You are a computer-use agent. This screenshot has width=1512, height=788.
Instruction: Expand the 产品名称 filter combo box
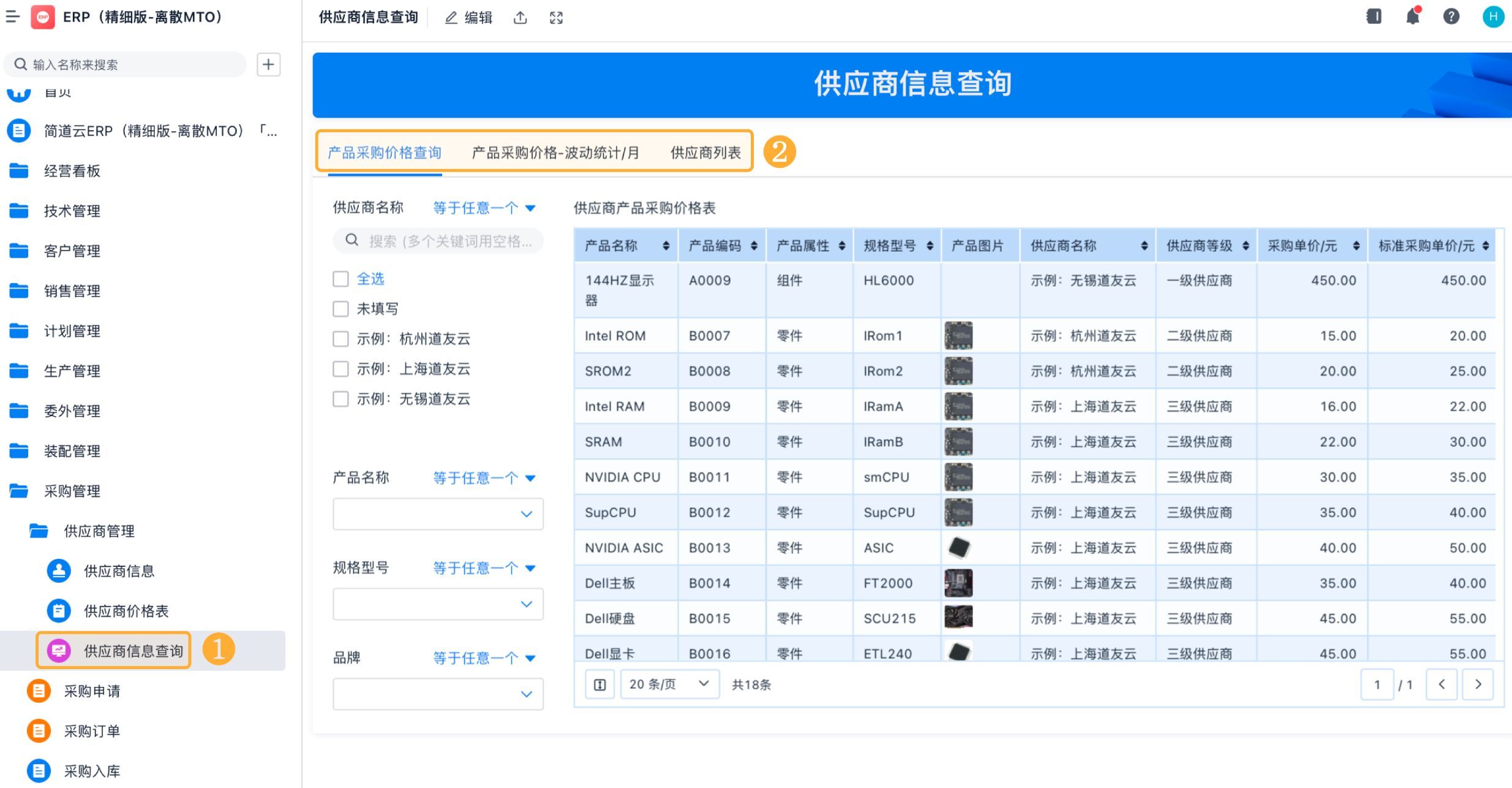(437, 513)
